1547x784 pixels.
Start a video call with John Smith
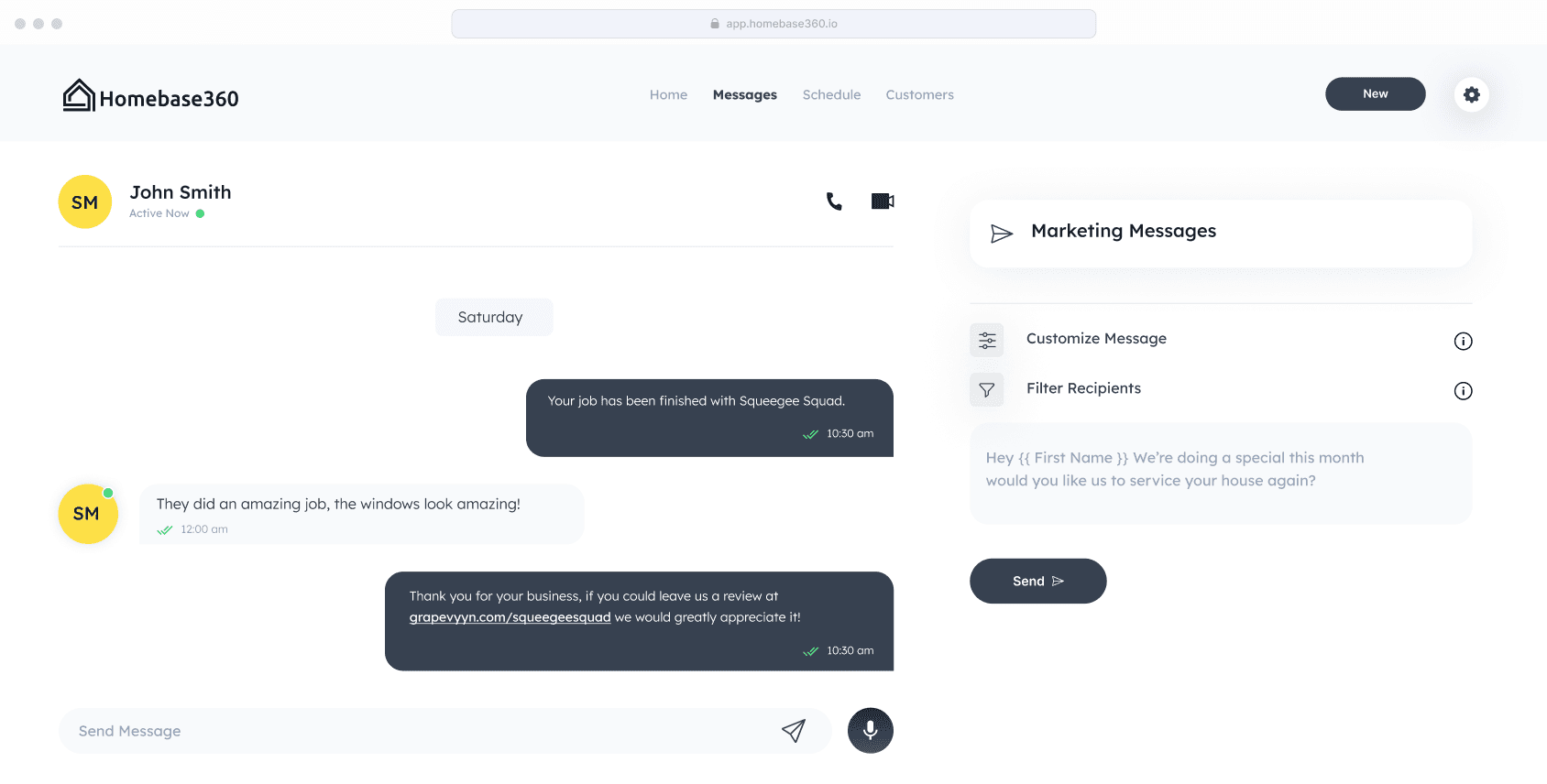click(x=881, y=201)
